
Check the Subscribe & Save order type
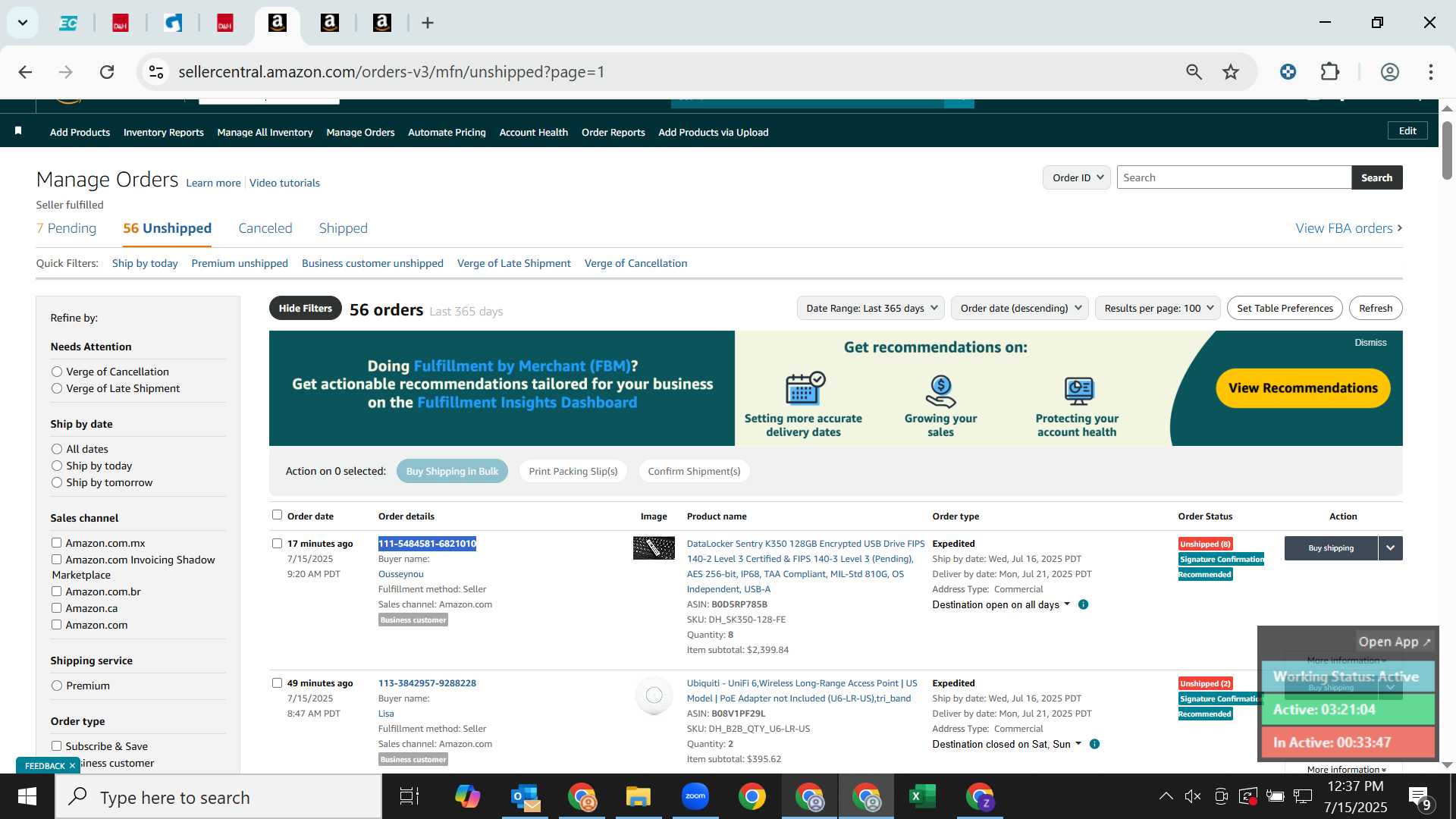(x=56, y=746)
